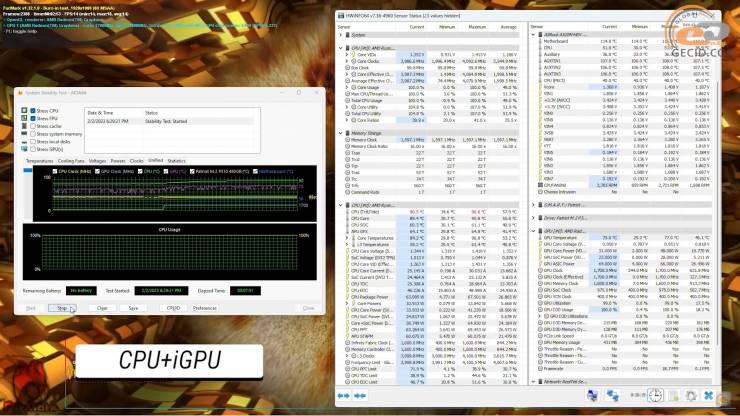Click the first double-arrow icon in the HWiNFO bottom bar

point(344,396)
